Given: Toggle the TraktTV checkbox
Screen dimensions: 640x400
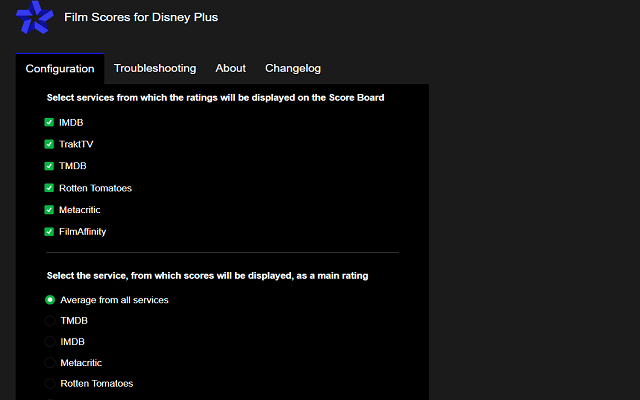Looking at the screenshot, I should [x=49, y=144].
